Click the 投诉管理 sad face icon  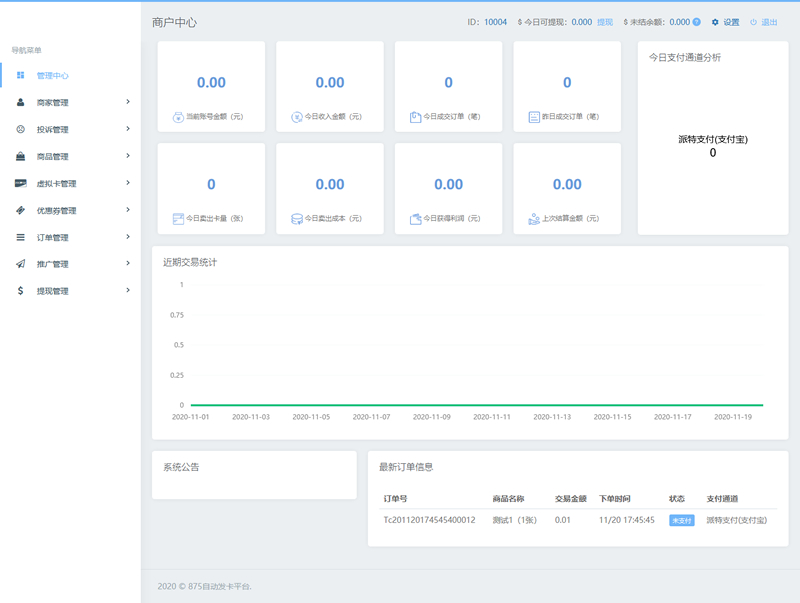pyautogui.click(x=21, y=130)
